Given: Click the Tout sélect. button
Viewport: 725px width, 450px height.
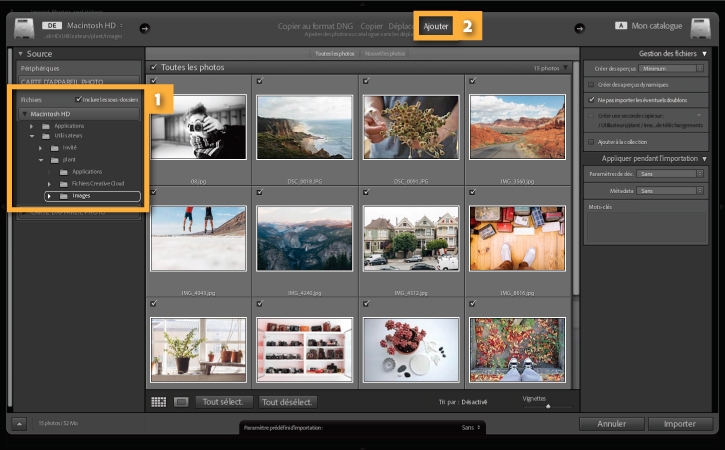Looking at the screenshot, I should 224,402.
